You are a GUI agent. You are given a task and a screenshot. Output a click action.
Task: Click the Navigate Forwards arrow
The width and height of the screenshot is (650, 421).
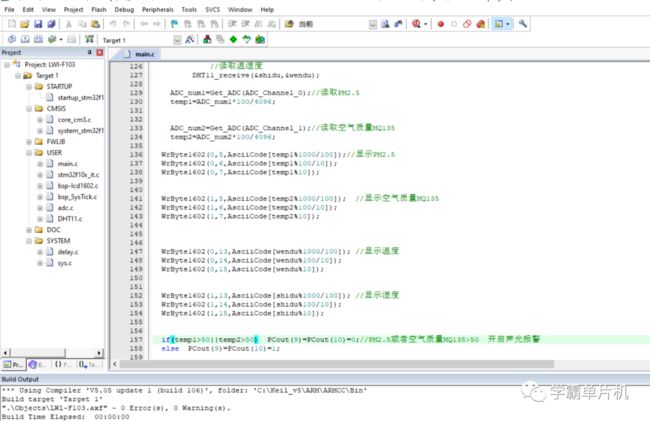pyautogui.click(x=157, y=24)
